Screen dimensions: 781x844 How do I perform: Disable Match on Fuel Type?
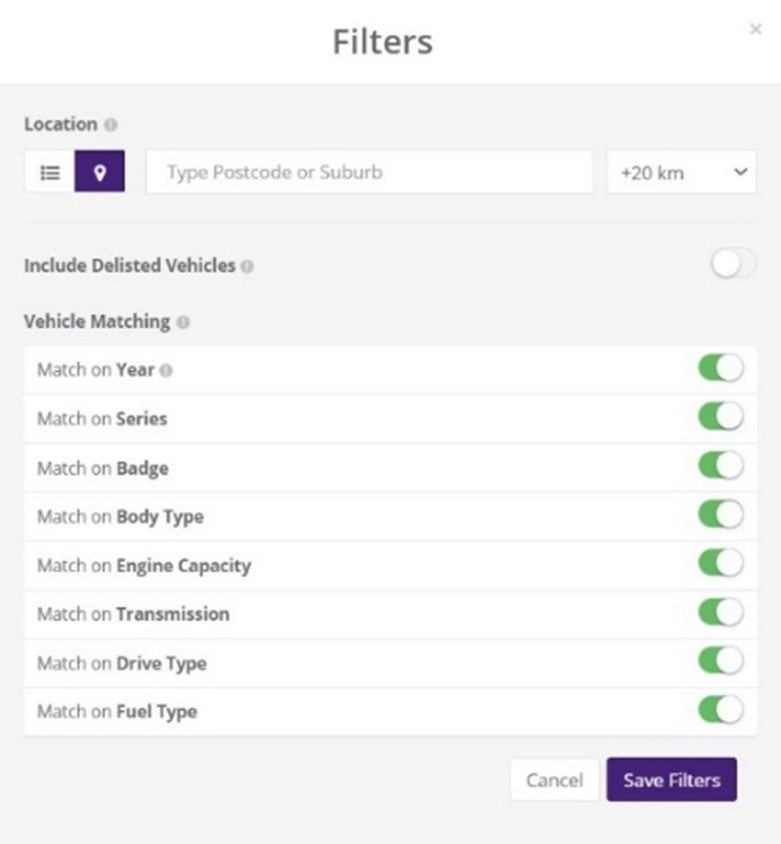(x=721, y=710)
